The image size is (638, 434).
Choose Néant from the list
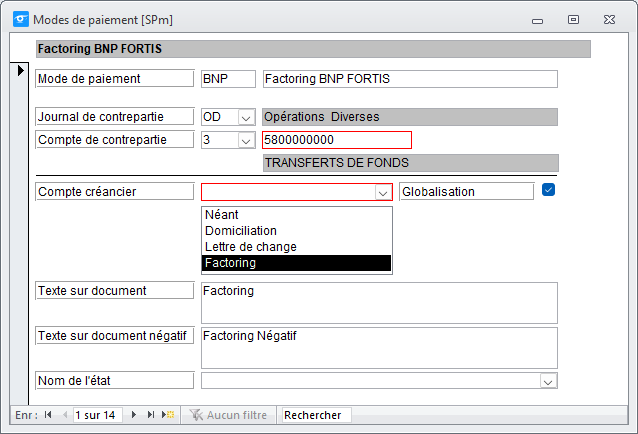296,214
